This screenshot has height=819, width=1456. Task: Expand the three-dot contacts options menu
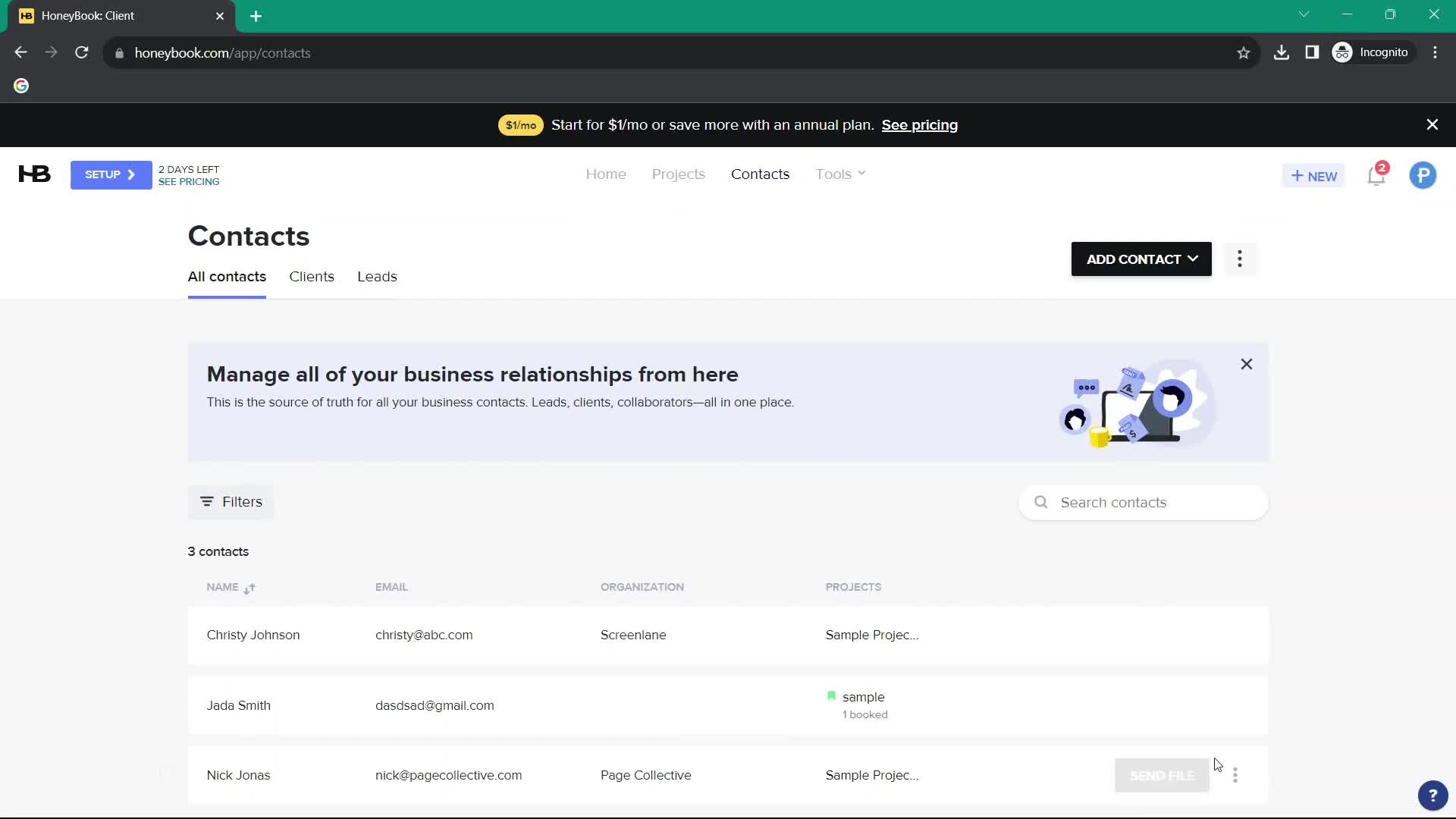[1240, 259]
